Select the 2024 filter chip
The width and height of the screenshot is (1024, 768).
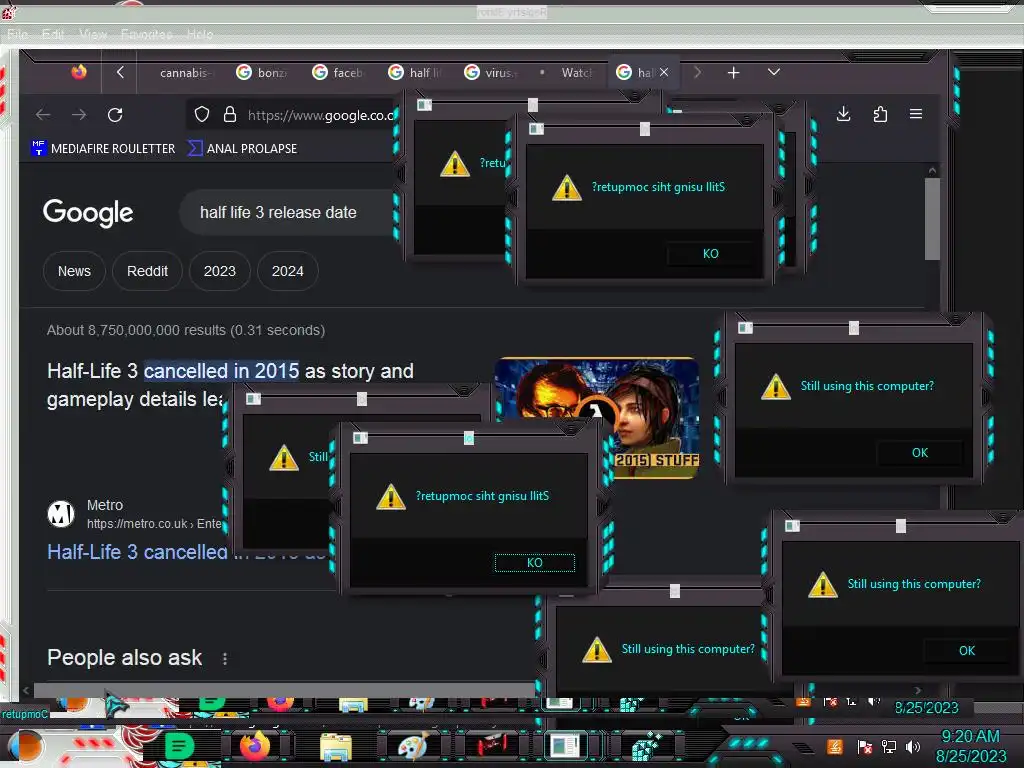click(287, 271)
